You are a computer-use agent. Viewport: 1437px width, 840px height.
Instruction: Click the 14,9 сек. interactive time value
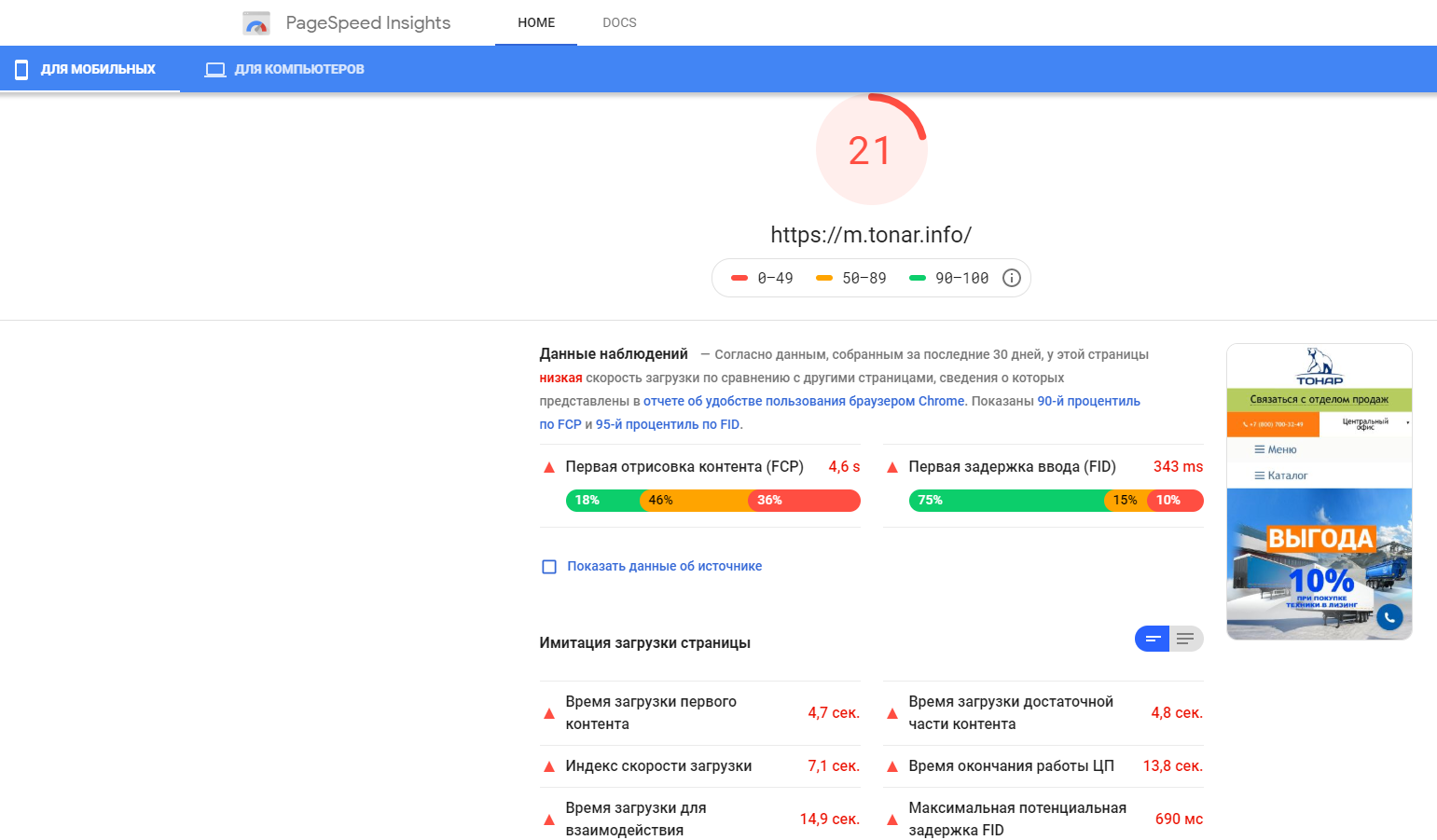coord(830,819)
